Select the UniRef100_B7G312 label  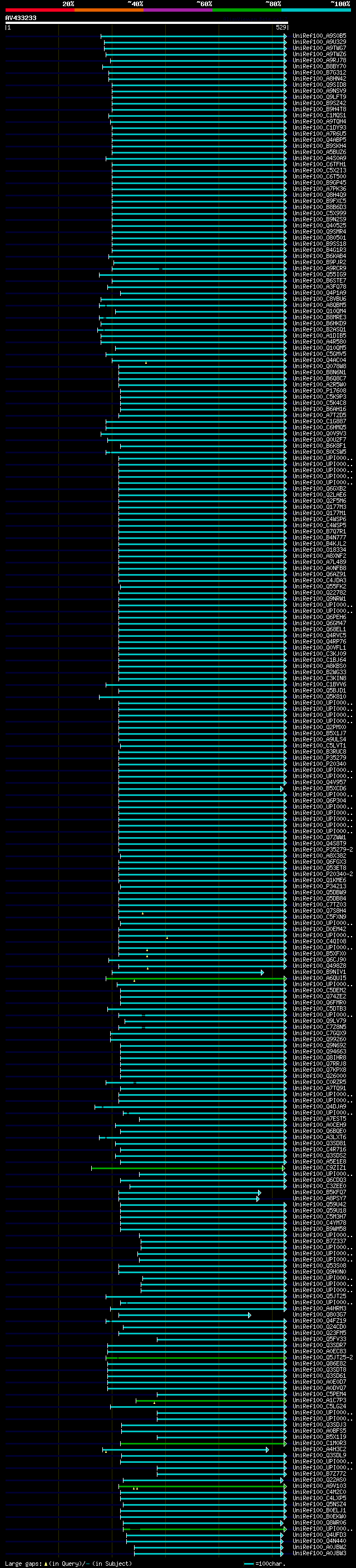click(319, 72)
